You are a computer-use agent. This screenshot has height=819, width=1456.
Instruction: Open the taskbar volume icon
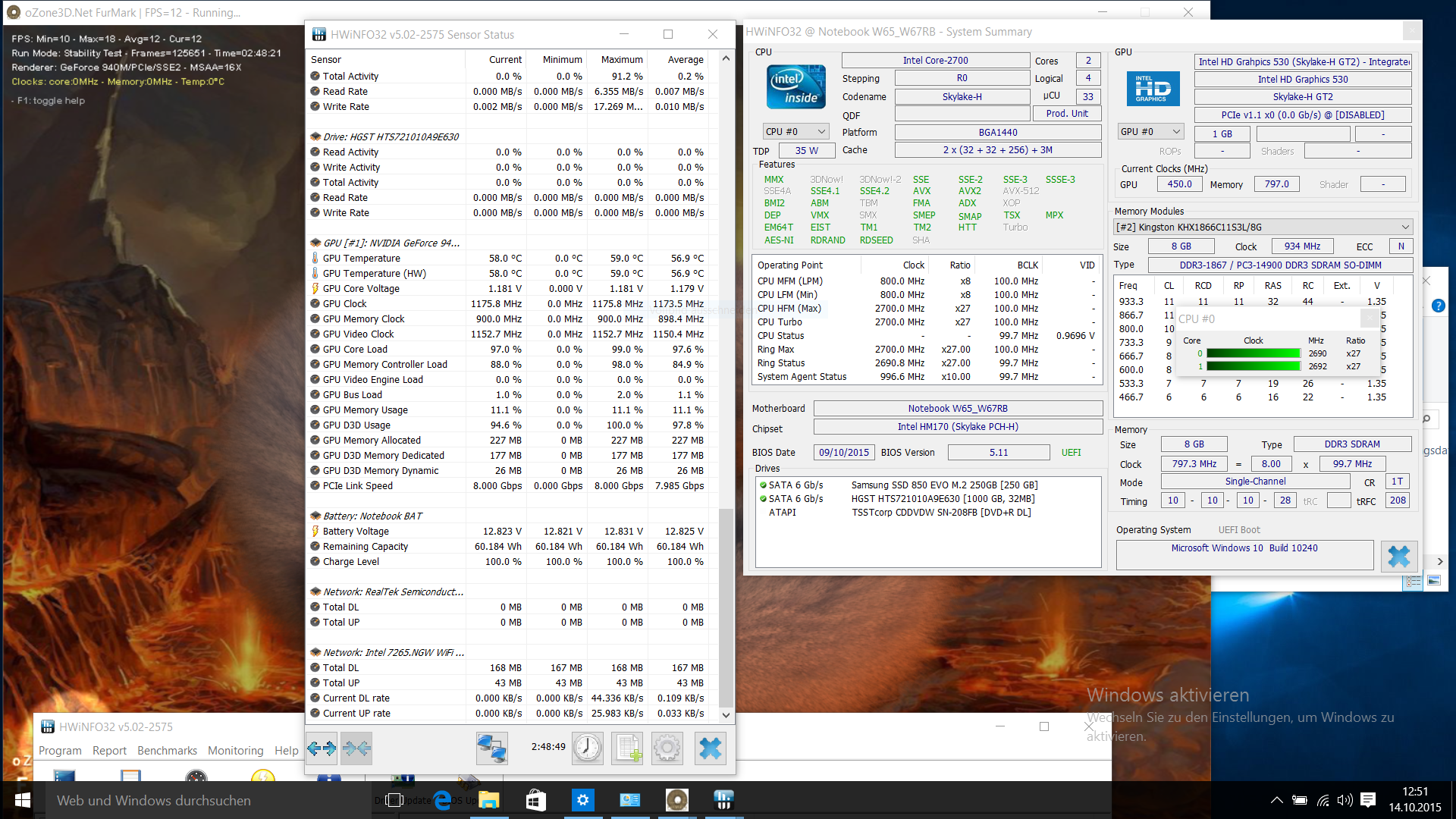pyautogui.click(x=1345, y=800)
